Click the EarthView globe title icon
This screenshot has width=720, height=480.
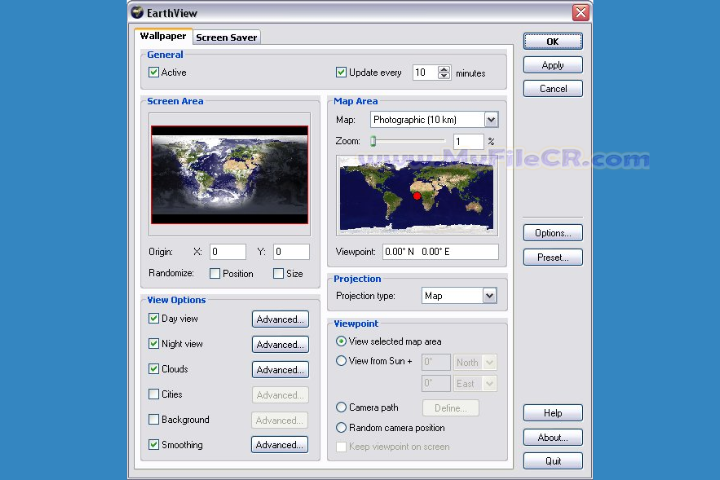point(137,12)
